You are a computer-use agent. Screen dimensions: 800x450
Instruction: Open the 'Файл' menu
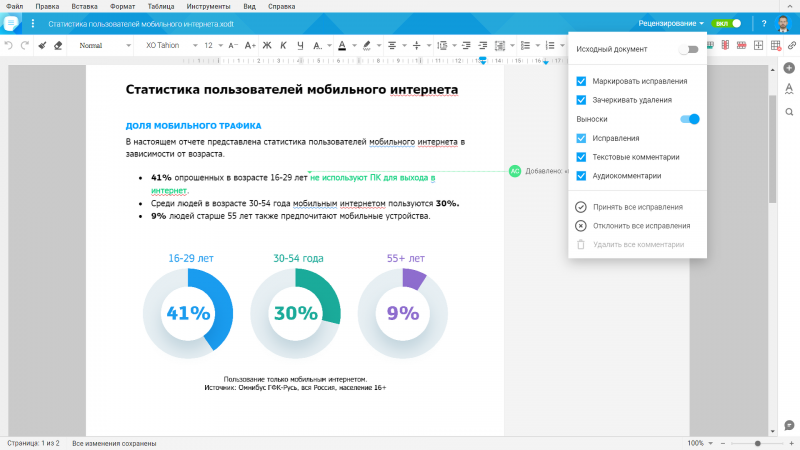(x=15, y=6)
